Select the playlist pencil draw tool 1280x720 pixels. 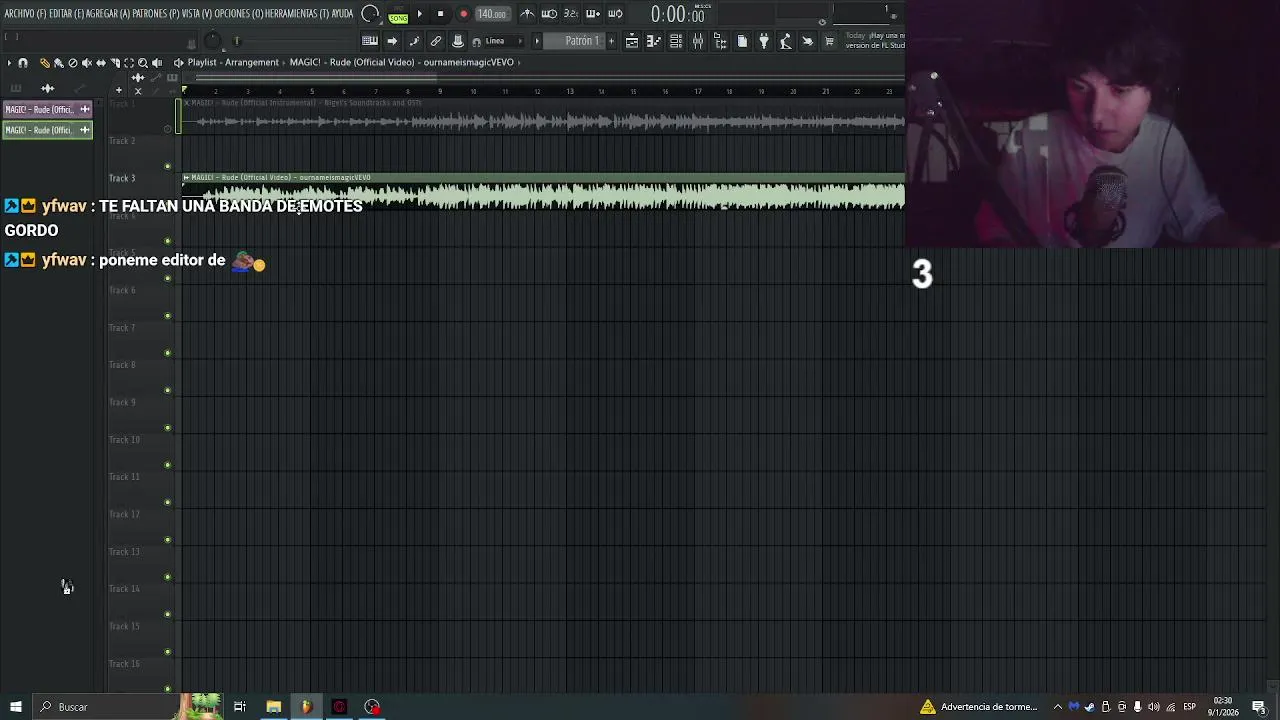click(x=44, y=63)
